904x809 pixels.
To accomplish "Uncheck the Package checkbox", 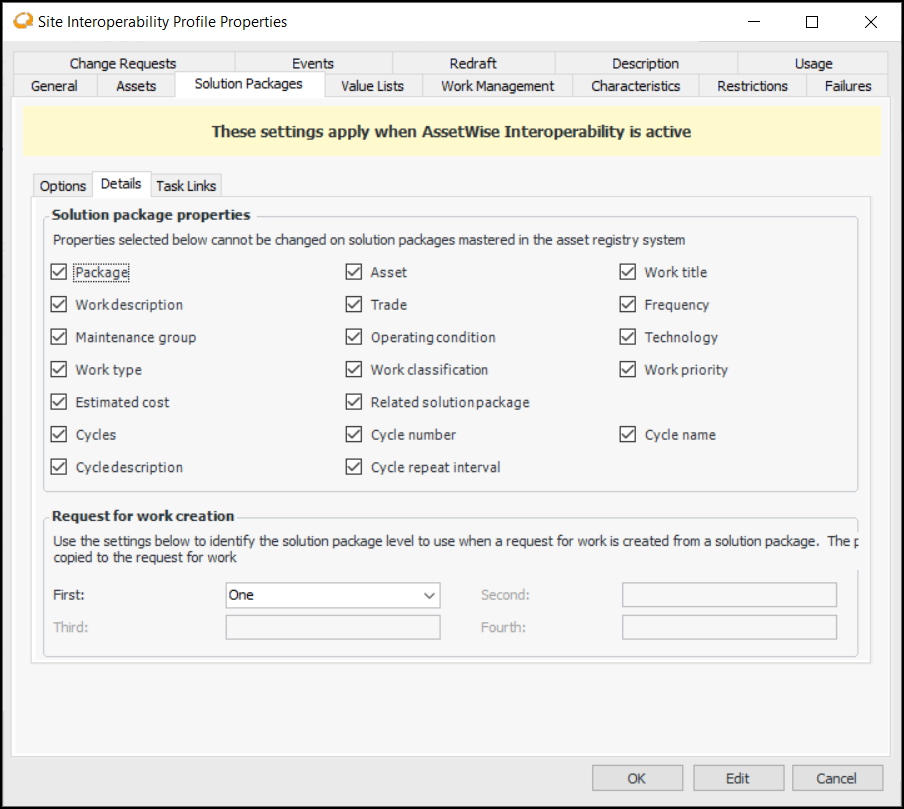I will pos(59,272).
